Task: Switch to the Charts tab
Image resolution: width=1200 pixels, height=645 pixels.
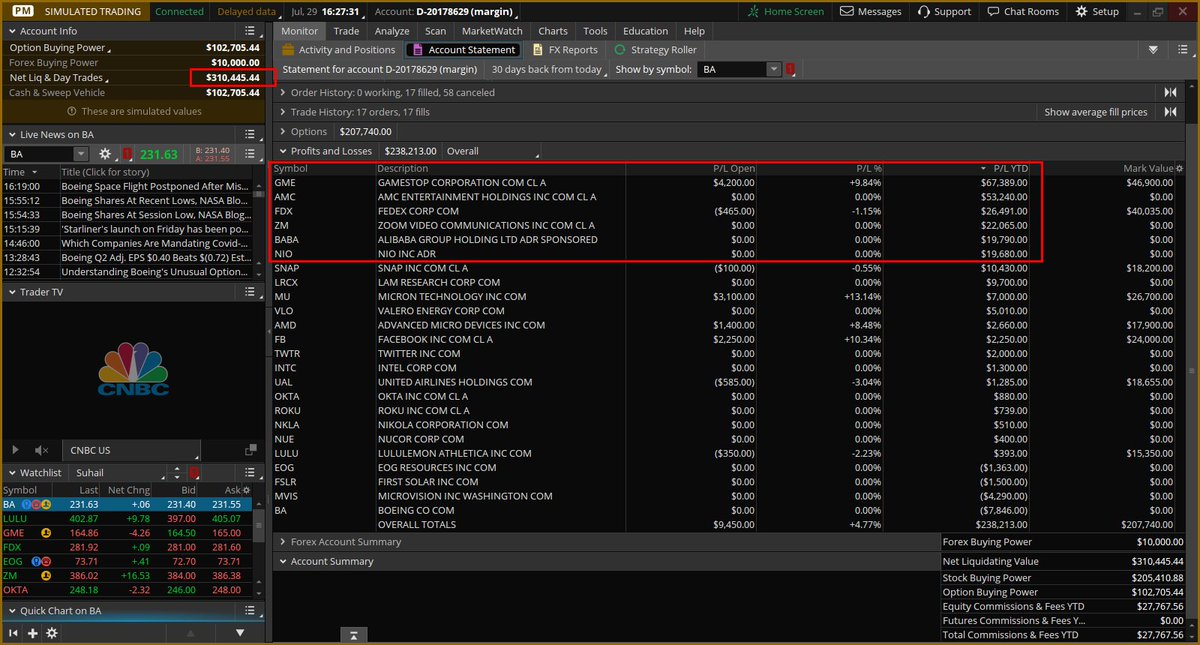Action: [552, 31]
